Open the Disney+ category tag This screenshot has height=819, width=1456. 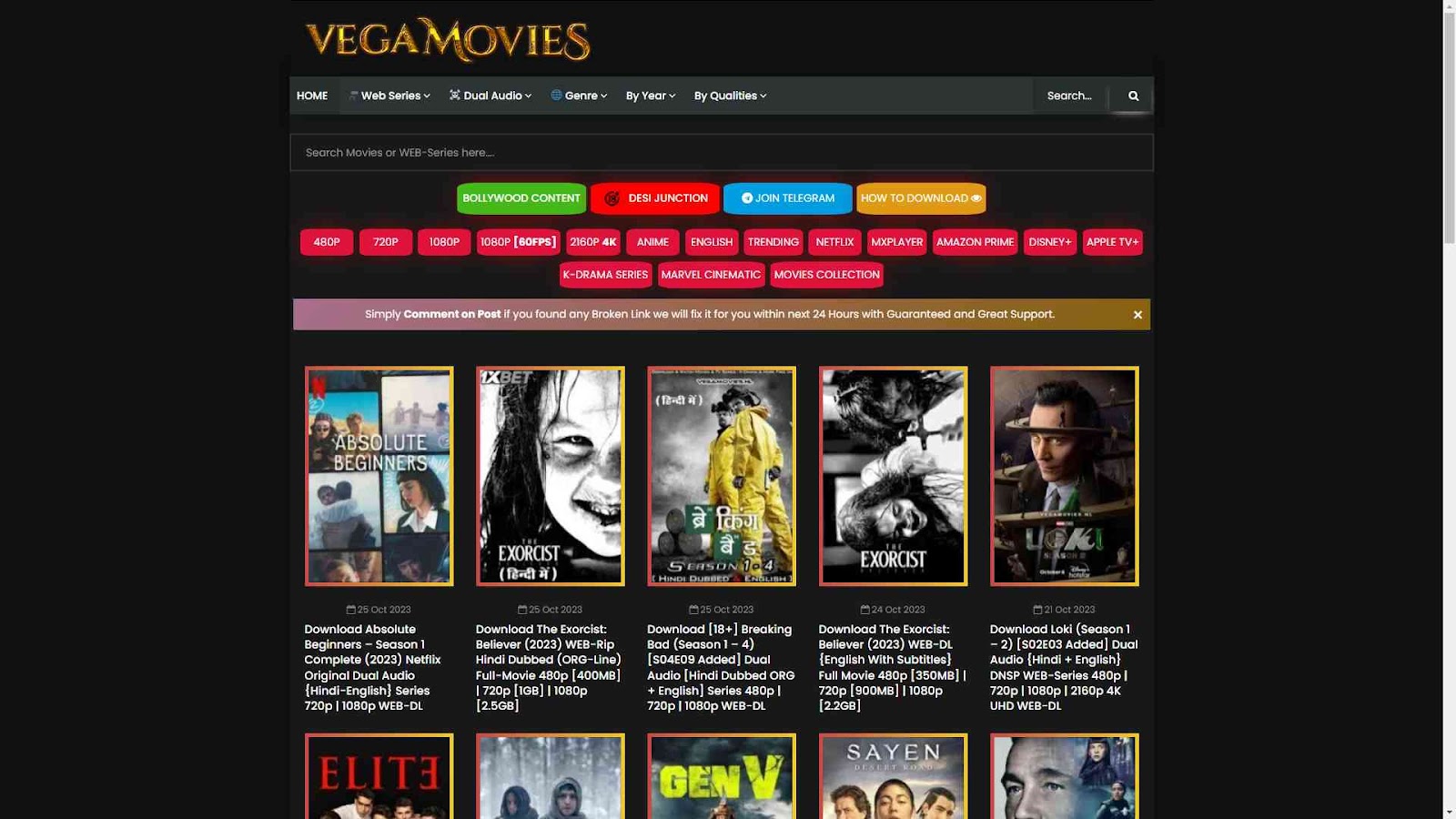[x=1050, y=242]
